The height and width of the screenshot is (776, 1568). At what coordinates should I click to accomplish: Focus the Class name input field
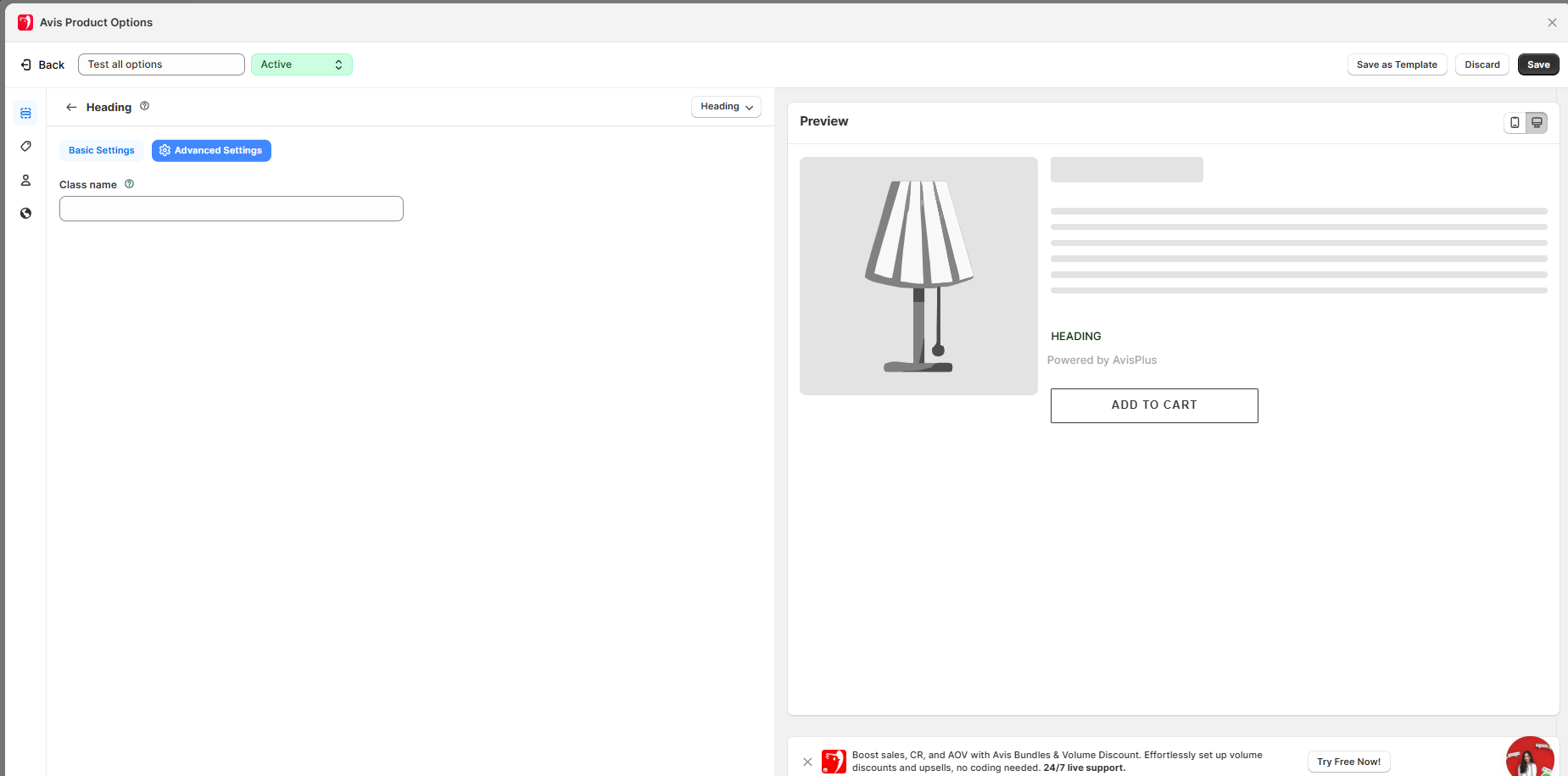tap(231, 209)
